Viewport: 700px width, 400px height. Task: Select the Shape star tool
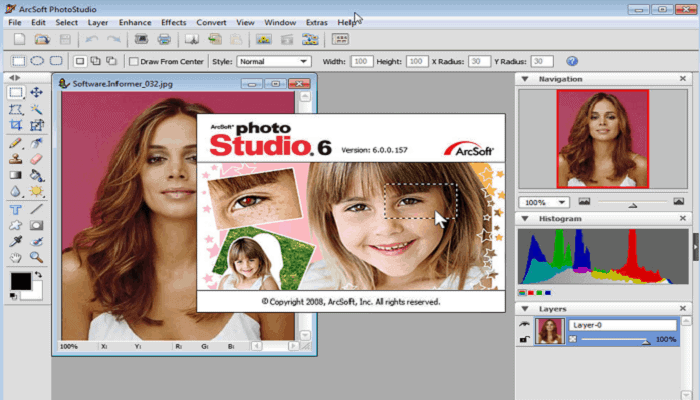(x=16, y=225)
